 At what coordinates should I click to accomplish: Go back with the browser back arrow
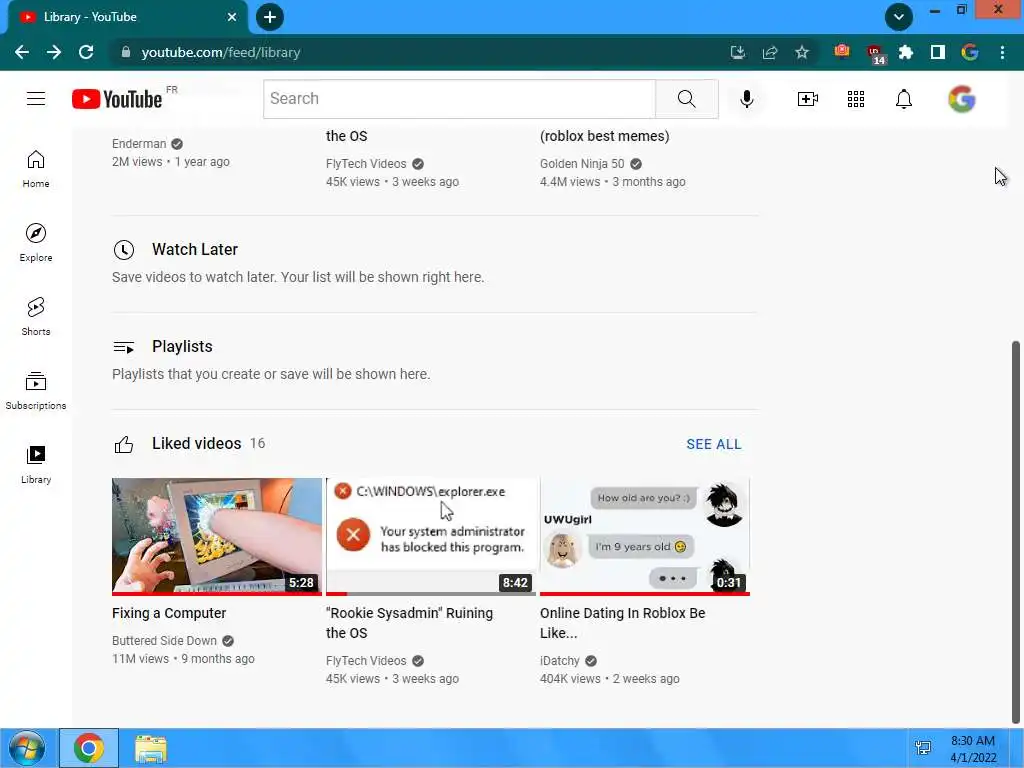click(22, 52)
